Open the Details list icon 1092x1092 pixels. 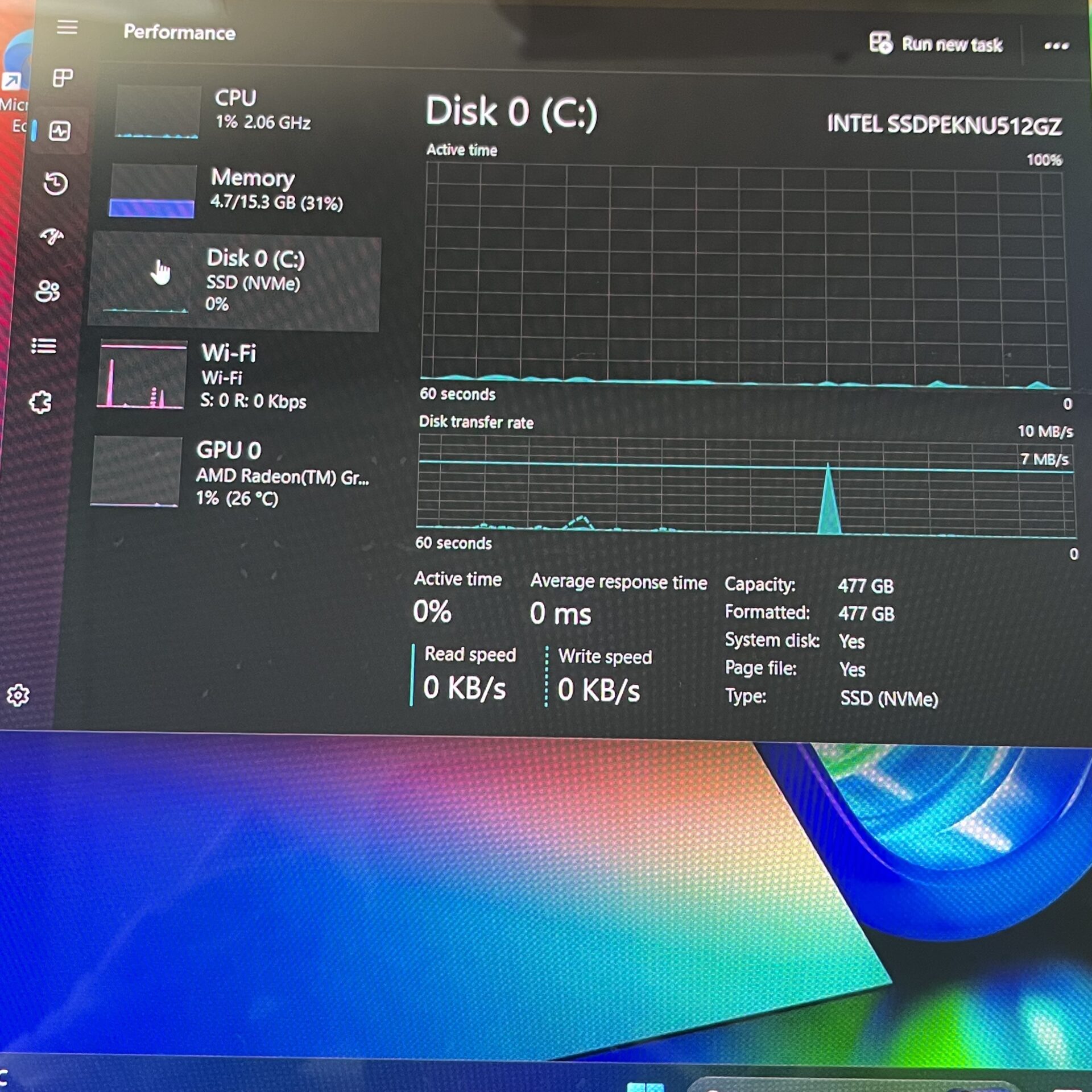[44, 345]
